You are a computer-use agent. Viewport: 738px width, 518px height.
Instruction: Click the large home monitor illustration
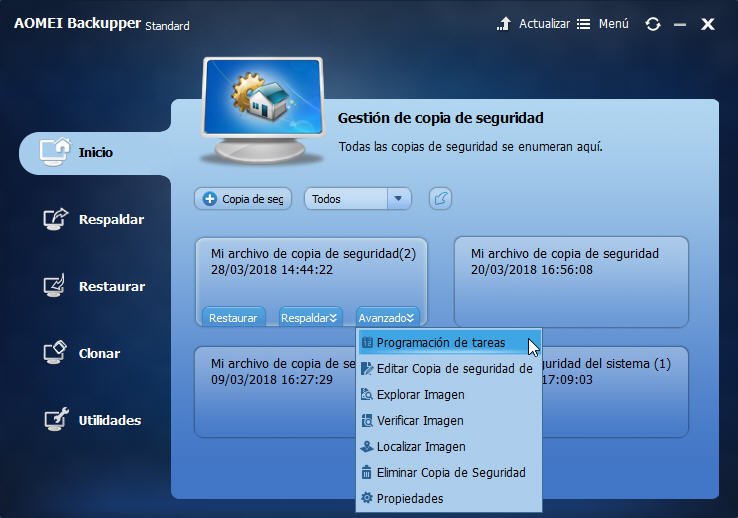coord(263,111)
